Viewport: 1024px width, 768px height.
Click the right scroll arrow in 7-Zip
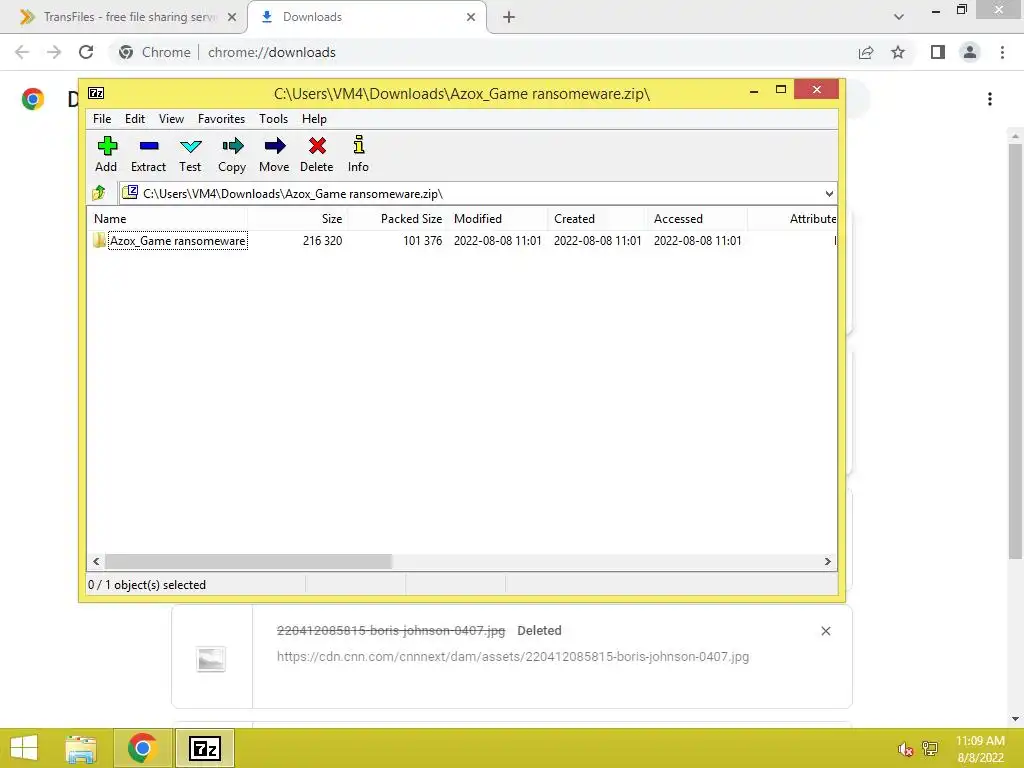tap(827, 562)
